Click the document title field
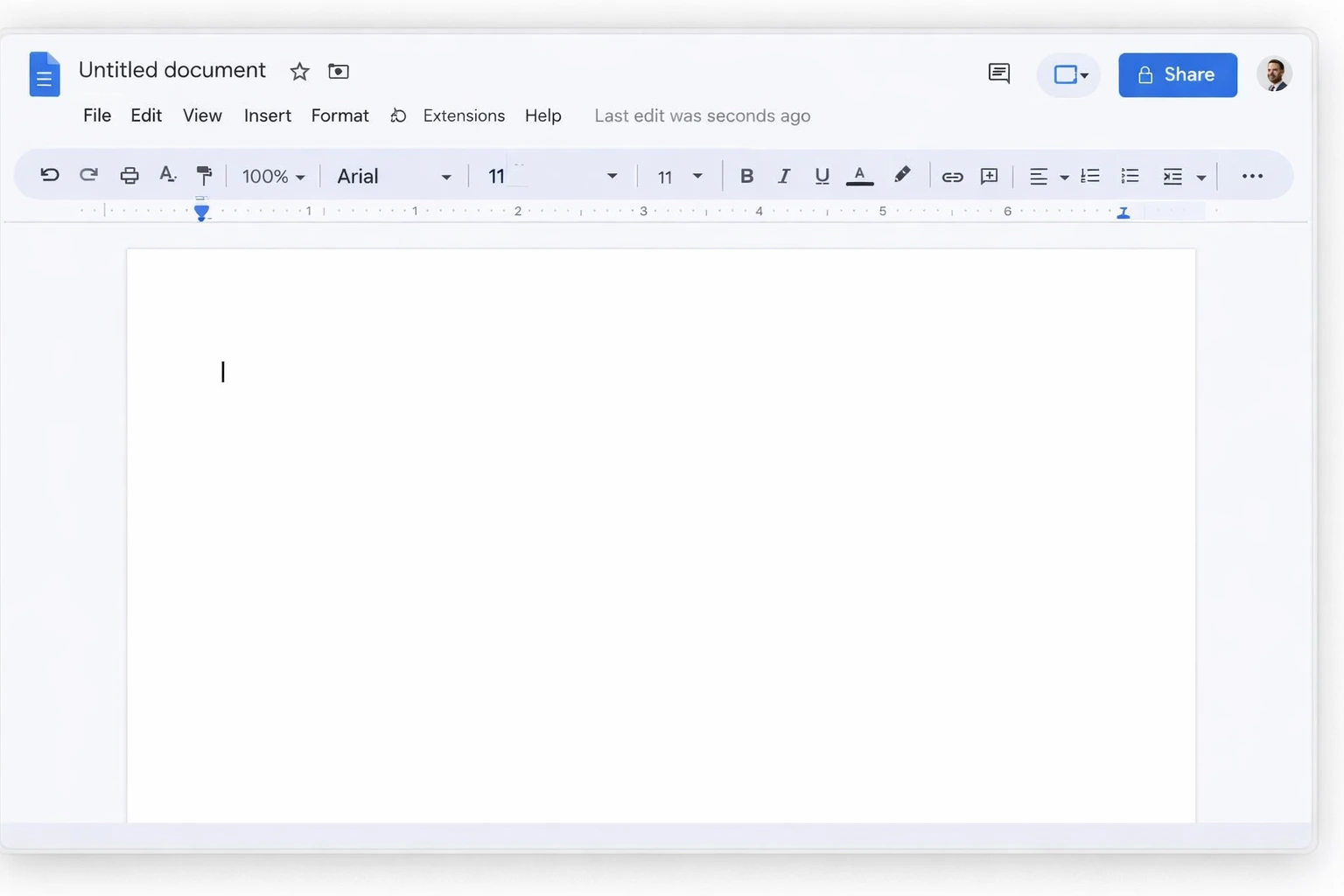Viewport: 1344px width, 896px height. (x=172, y=70)
